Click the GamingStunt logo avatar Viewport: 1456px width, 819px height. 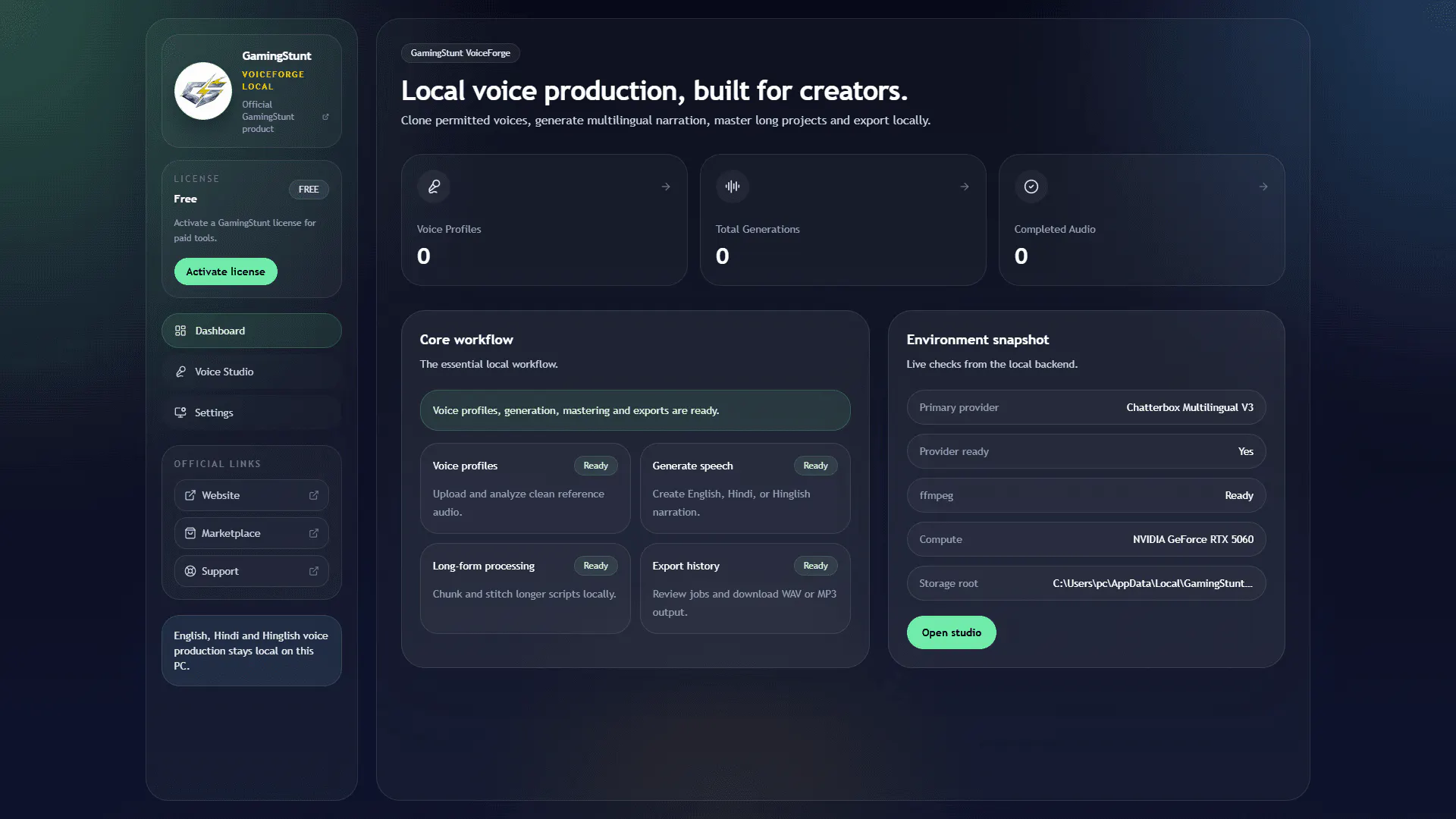202,91
